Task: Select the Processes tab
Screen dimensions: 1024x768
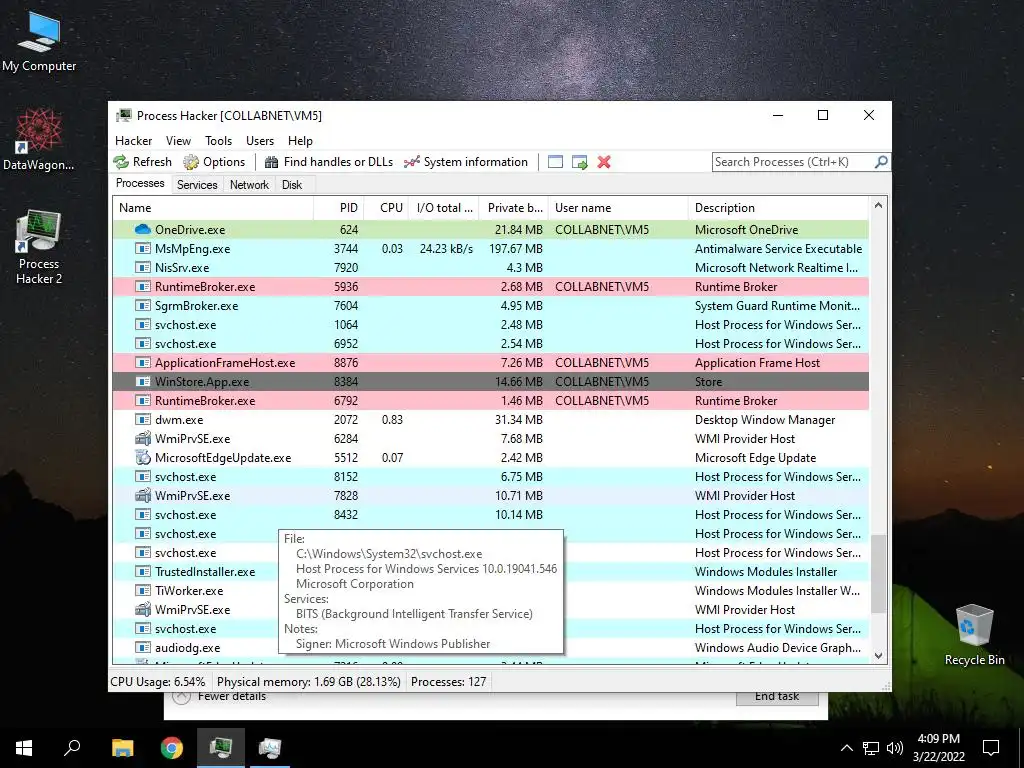Action: coord(140,184)
